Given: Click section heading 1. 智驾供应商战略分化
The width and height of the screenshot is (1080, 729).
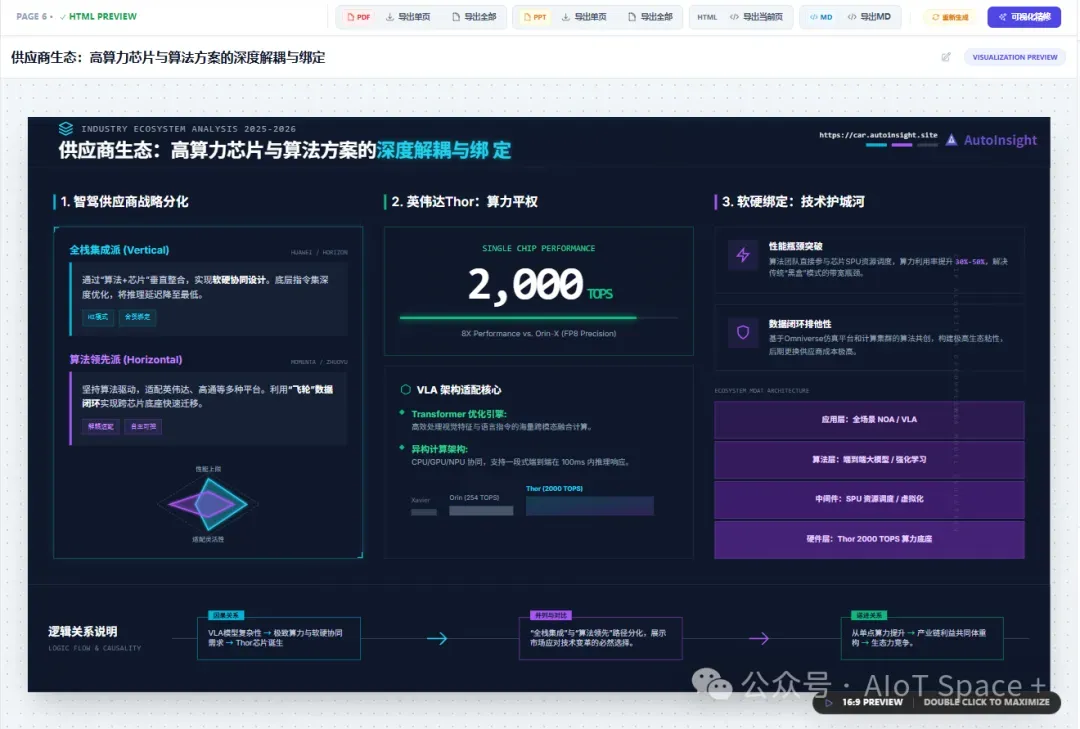Looking at the screenshot, I should coord(124,202).
